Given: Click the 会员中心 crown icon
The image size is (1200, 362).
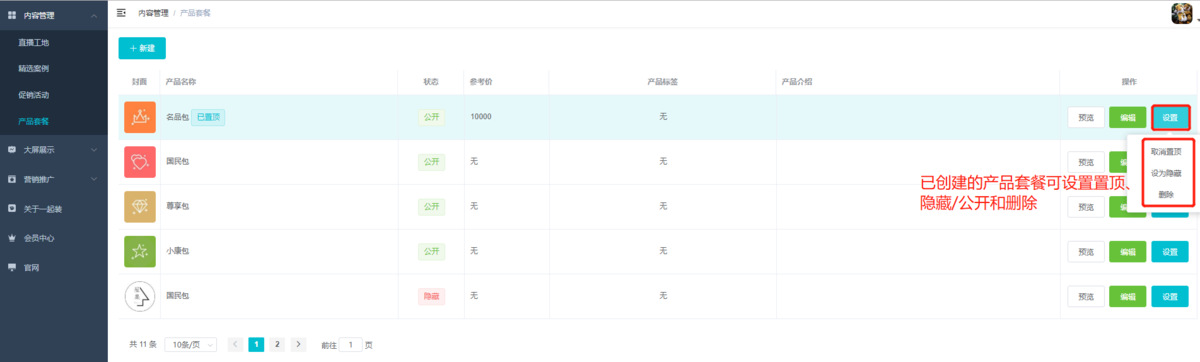Looking at the screenshot, I should pos(11,239).
